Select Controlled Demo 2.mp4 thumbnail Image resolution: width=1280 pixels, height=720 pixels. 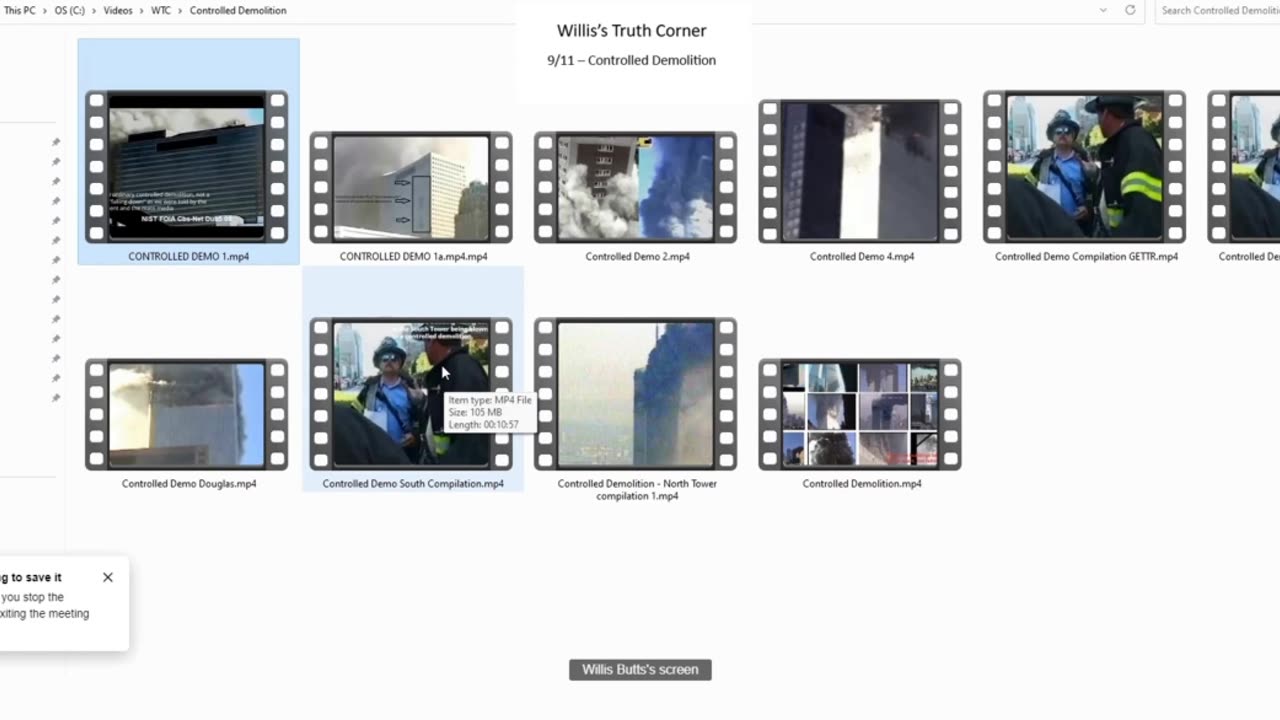pyautogui.click(x=635, y=187)
